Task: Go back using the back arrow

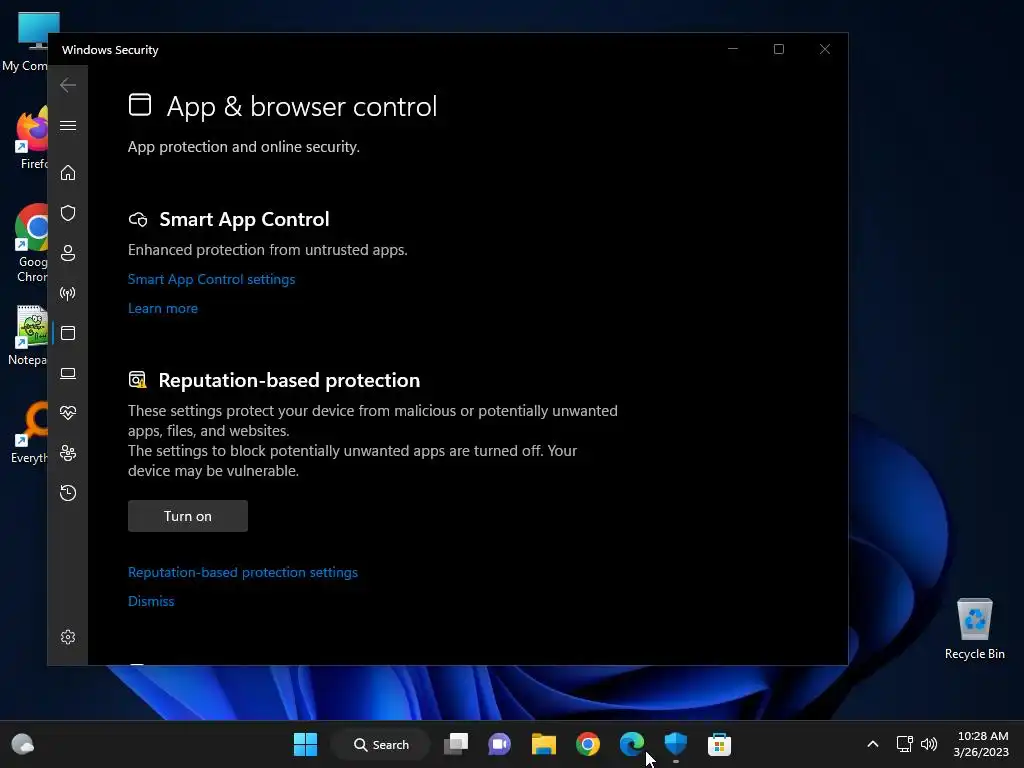Action: [x=68, y=85]
